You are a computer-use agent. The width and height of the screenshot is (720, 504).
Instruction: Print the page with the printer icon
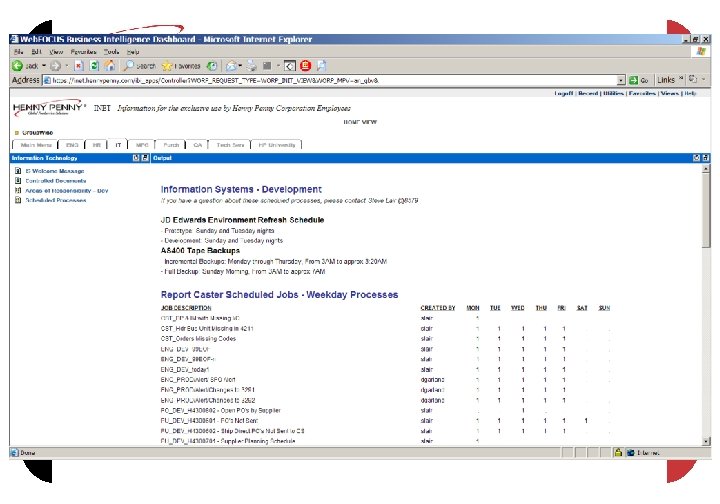pos(252,66)
